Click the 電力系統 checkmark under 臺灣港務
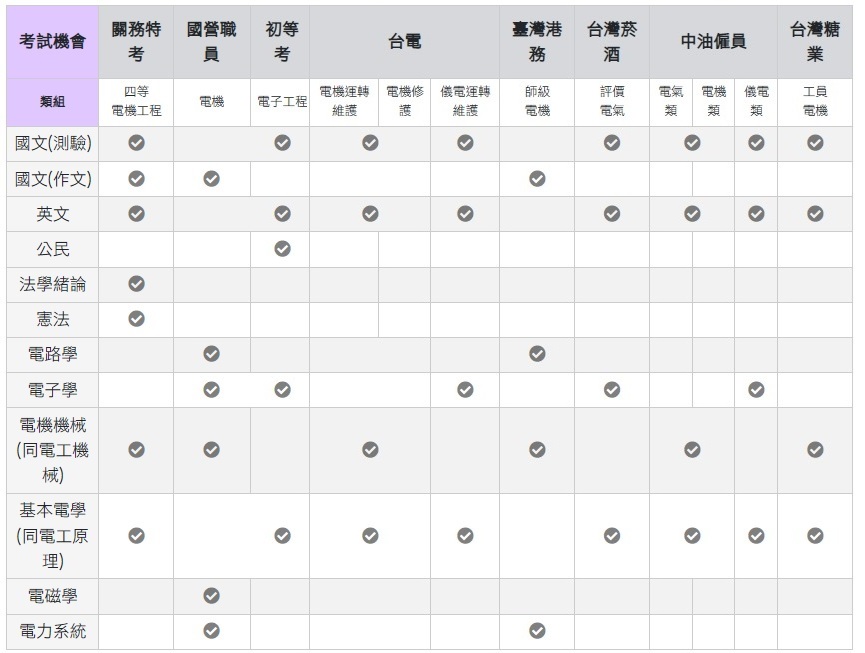Screen dimensions: 865x653 [x=537, y=631]
